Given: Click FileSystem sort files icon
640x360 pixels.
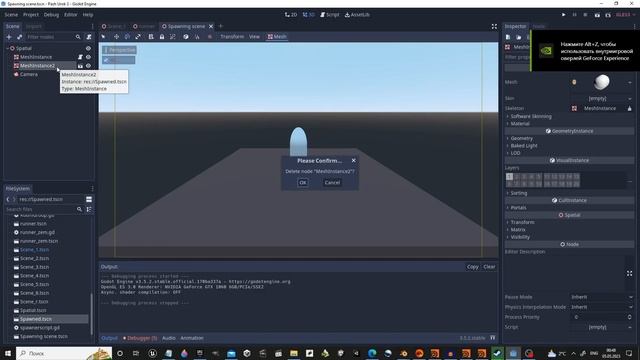Looking at the screenshot, I should [89, 209].
